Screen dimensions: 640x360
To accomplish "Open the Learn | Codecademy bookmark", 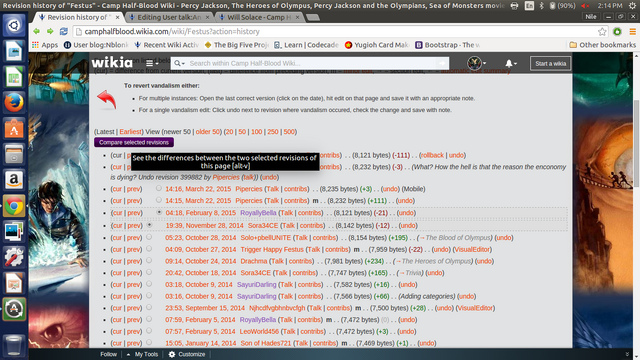I will (306, 45).
